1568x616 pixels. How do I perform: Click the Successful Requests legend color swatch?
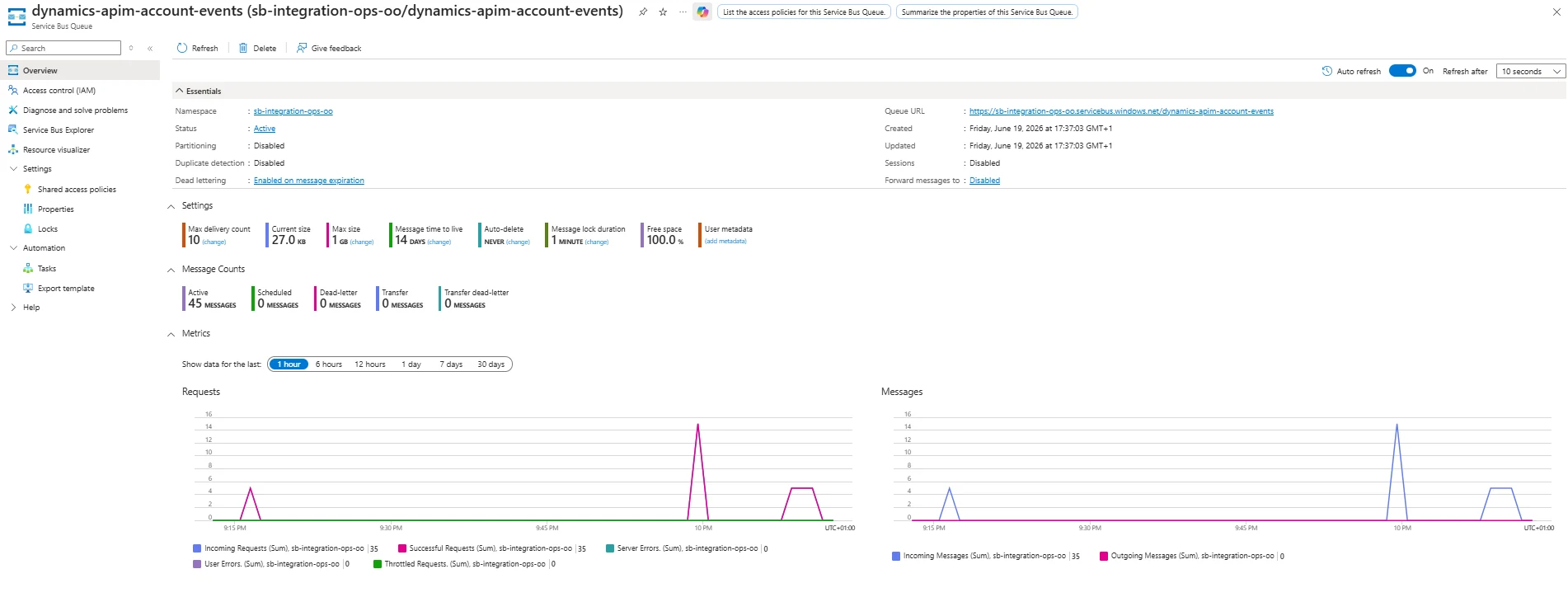click(x=402, y=548)
